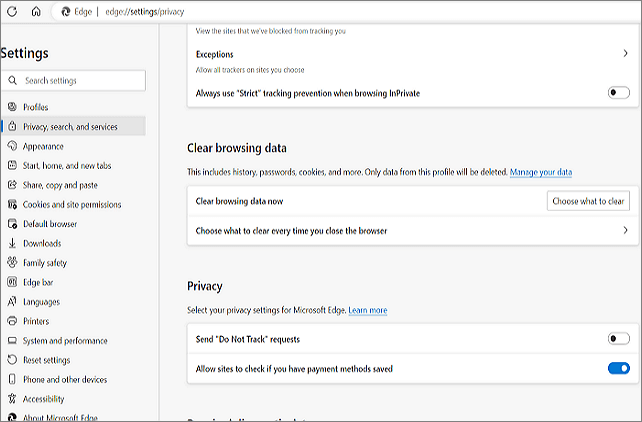
Task: Open Appearance settings
Action: 43,146
